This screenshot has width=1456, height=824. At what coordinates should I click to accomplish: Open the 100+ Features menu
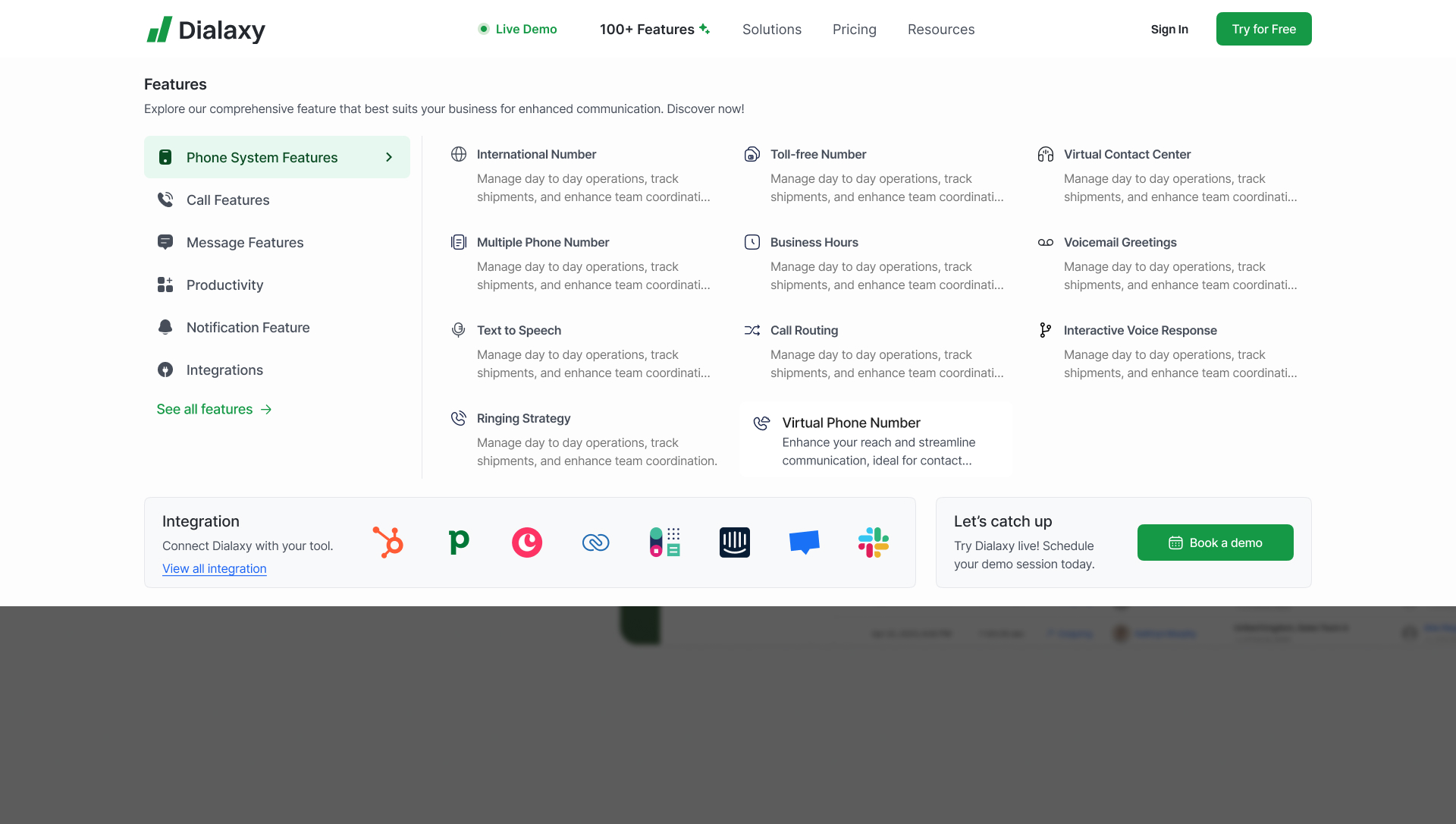pos(655,29)
